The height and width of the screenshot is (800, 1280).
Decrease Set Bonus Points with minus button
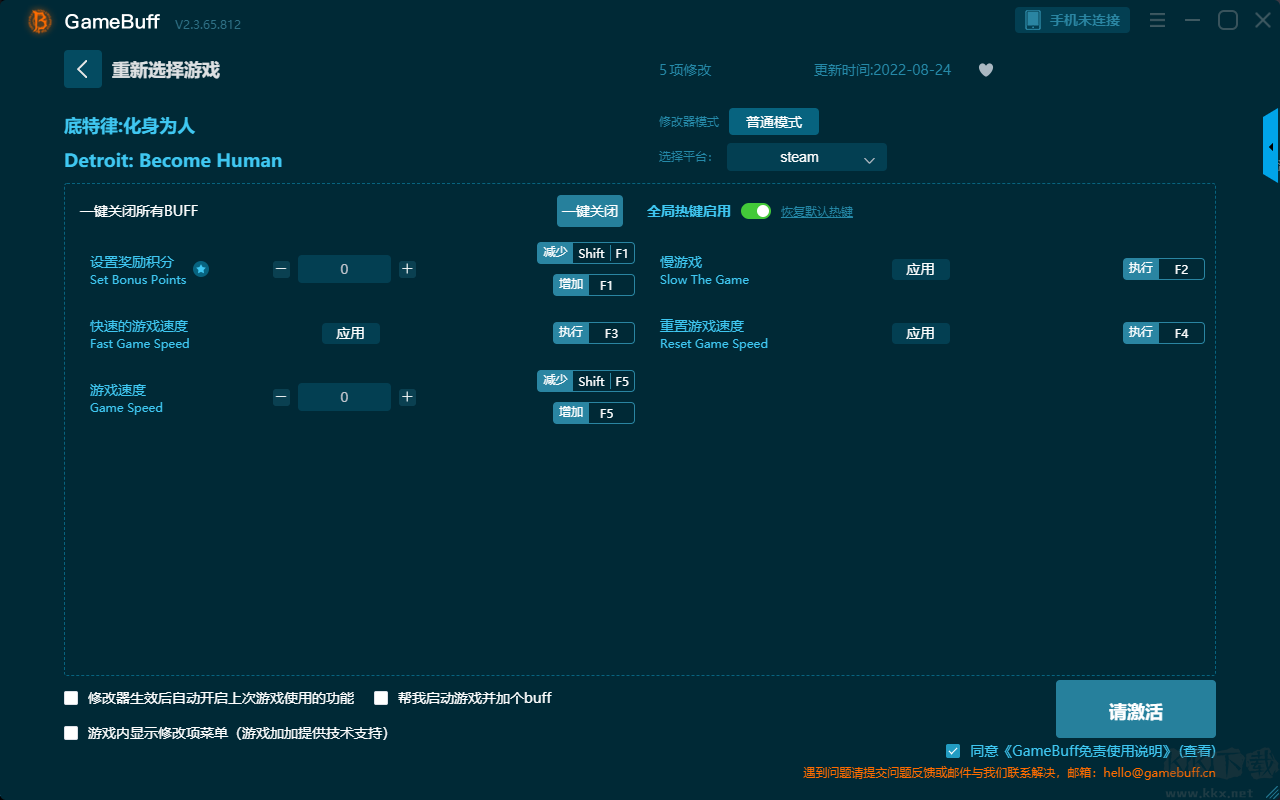pyautogui.click(x=281, y=269)
